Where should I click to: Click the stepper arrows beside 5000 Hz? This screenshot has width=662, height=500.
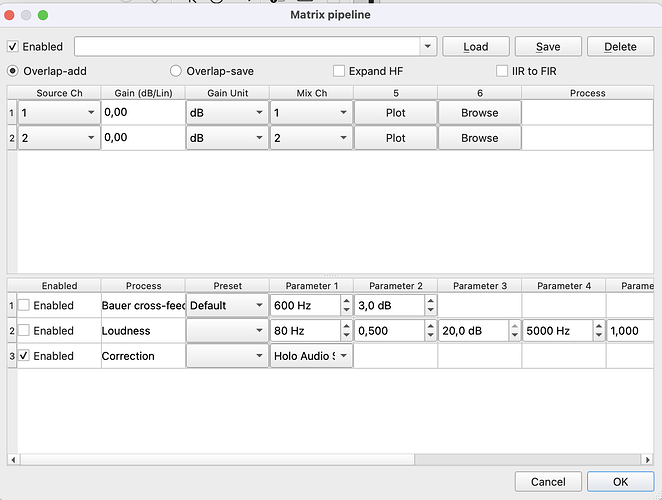coord(598,331)
